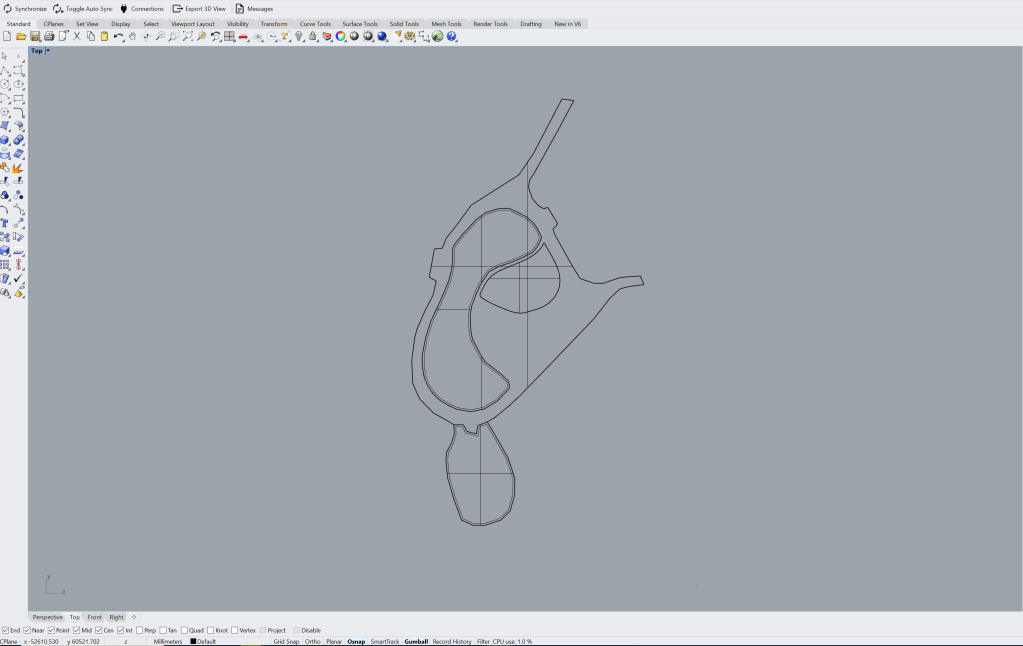Select the Box solid tool icon
This screenshot has height=646, width=1023.
click(x=5, y=140)
